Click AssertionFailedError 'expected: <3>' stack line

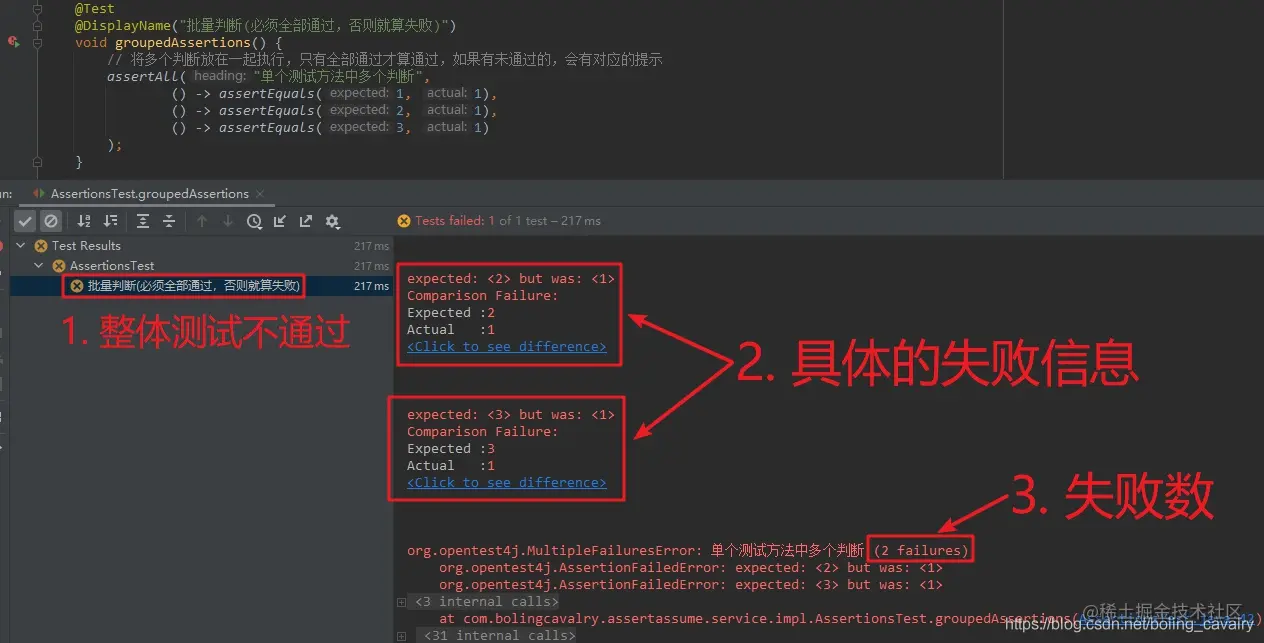click(691, 585)
